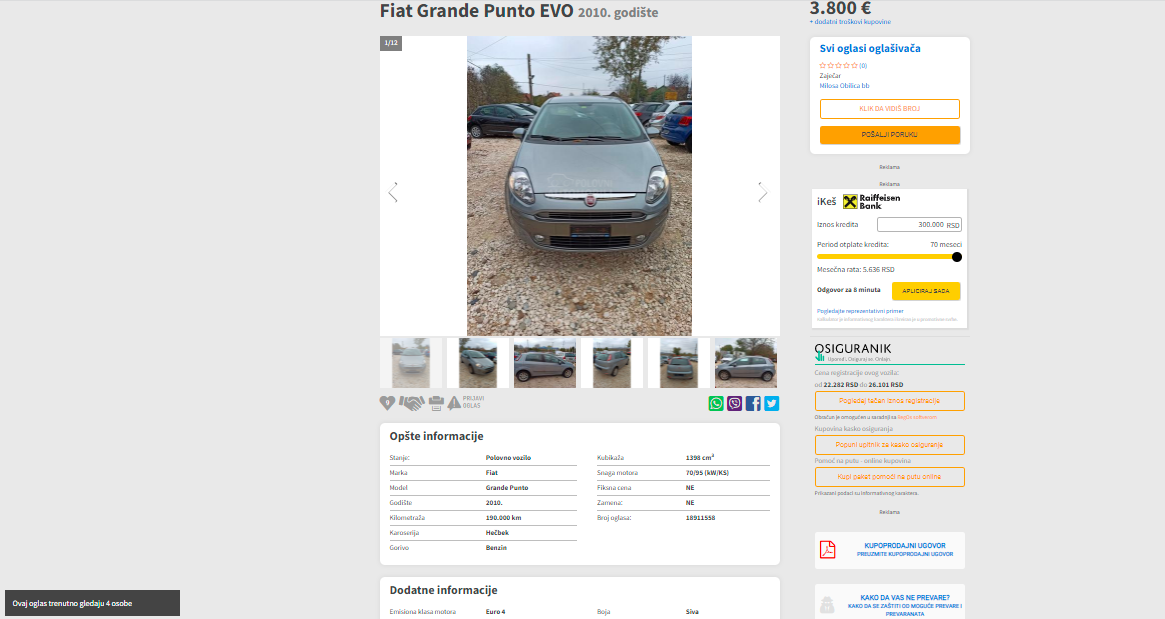
Task: Click the loan repayment period slider handle
Action: [x=957, y=257]
